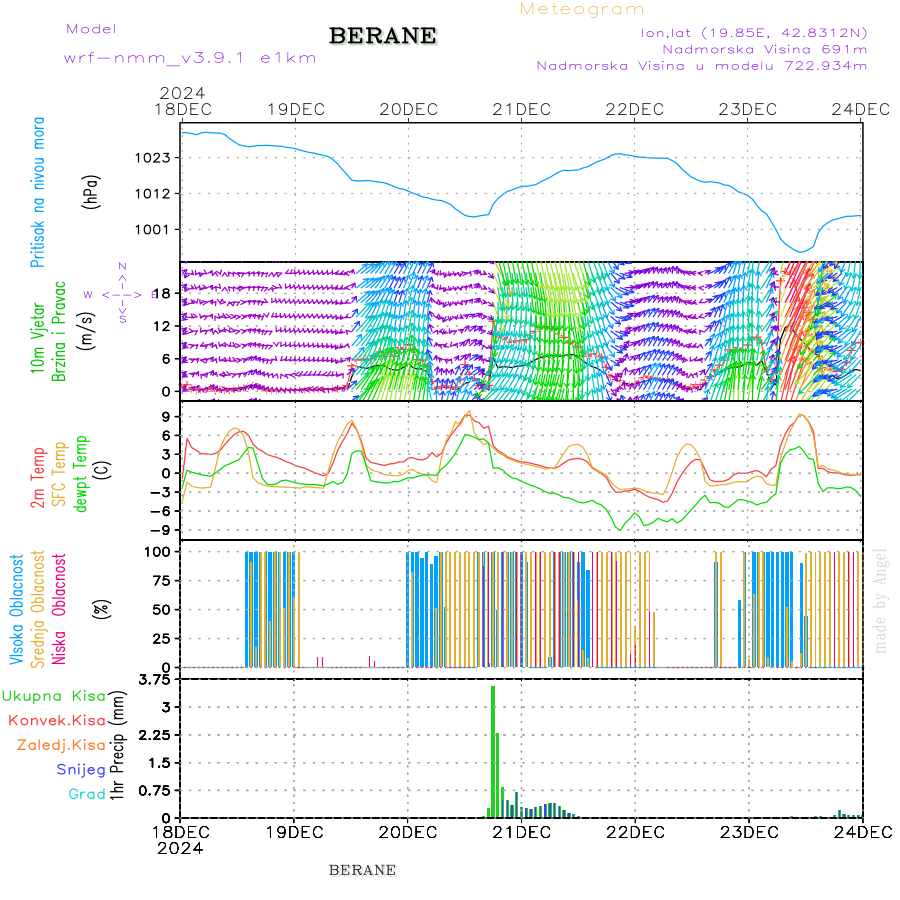
Task: Select the 25 cloud cover tick
Action: (x=161, y=638)
